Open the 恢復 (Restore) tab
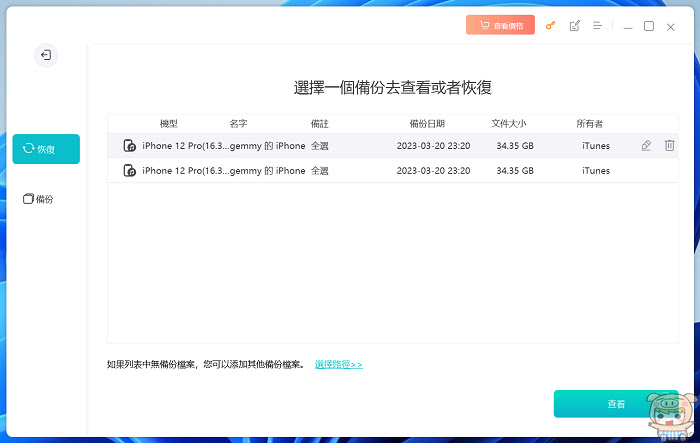This screenshot has height=443, width=700. point(46,149)
